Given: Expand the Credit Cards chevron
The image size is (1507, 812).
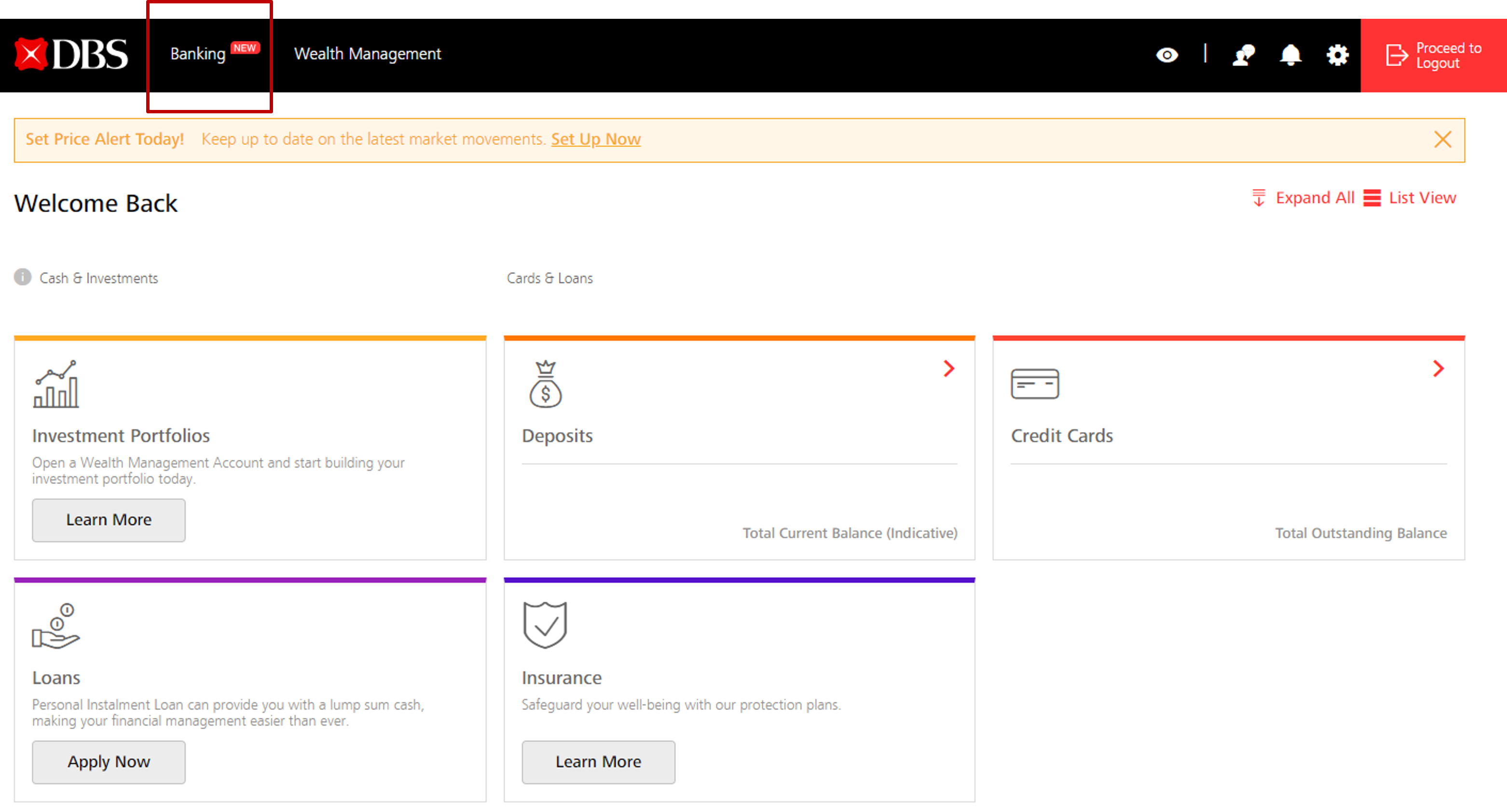Looking at the screenshot, I should point(1438,368).
